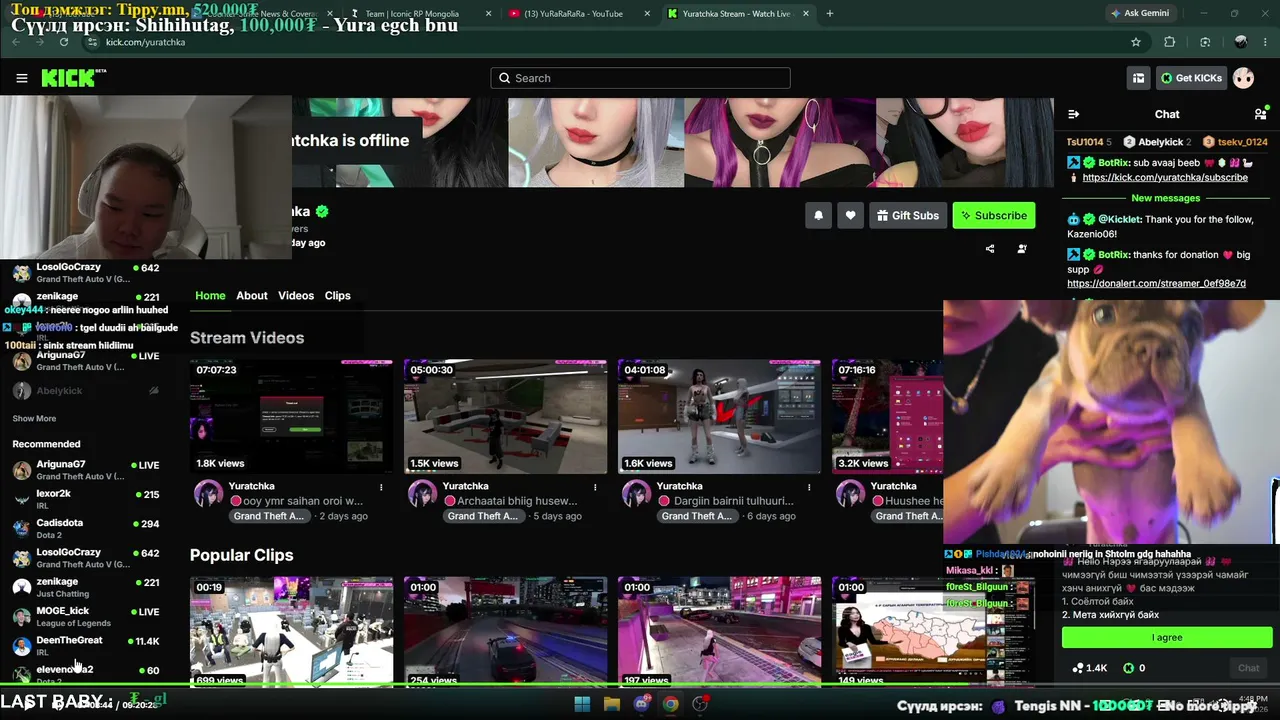Open the 00:19 popular clip
The height and width of the screenshot is (720, 1280).
(x=291, y=632)
